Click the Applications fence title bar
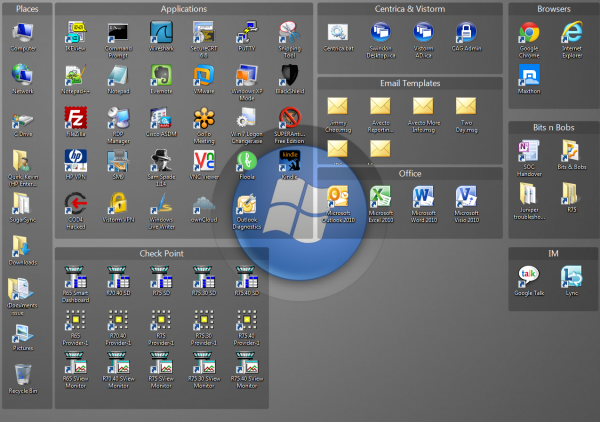This screenshot has width=600, height=422. (183, 8)
